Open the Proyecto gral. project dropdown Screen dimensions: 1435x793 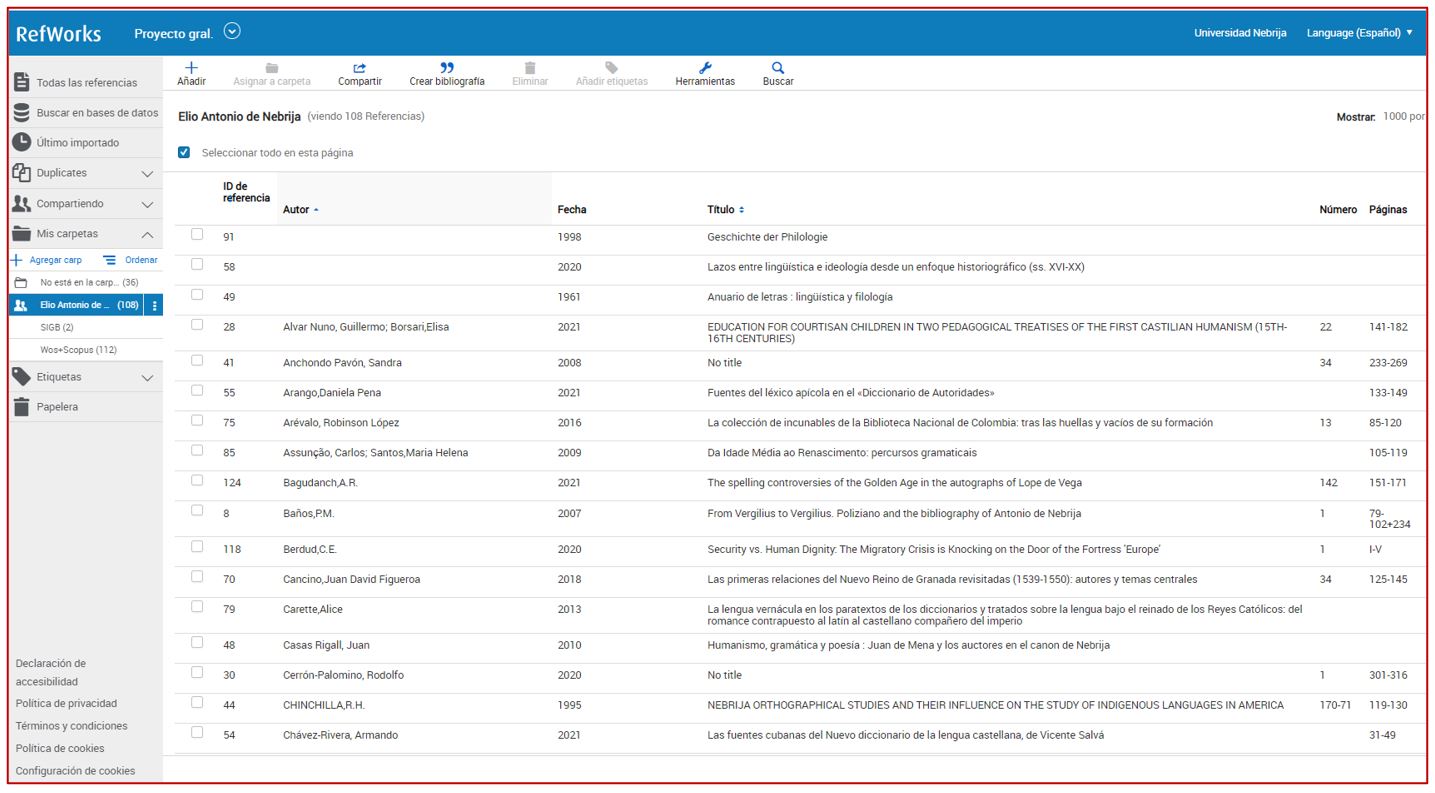232,32
